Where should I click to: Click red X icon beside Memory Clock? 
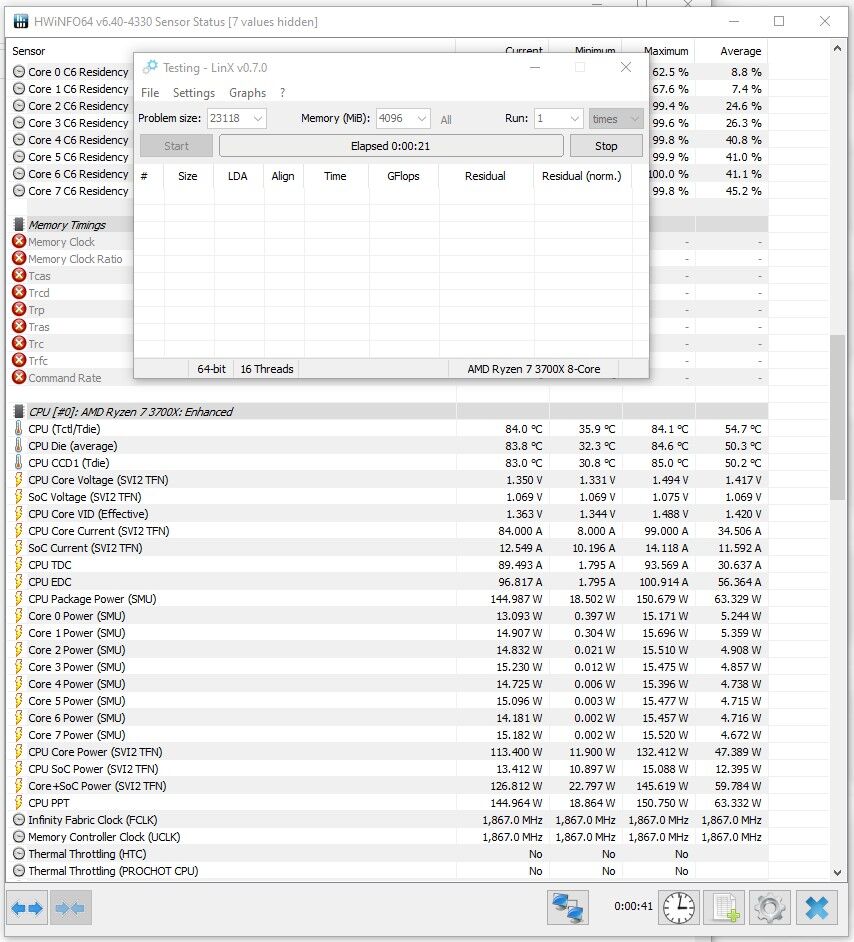19,242
